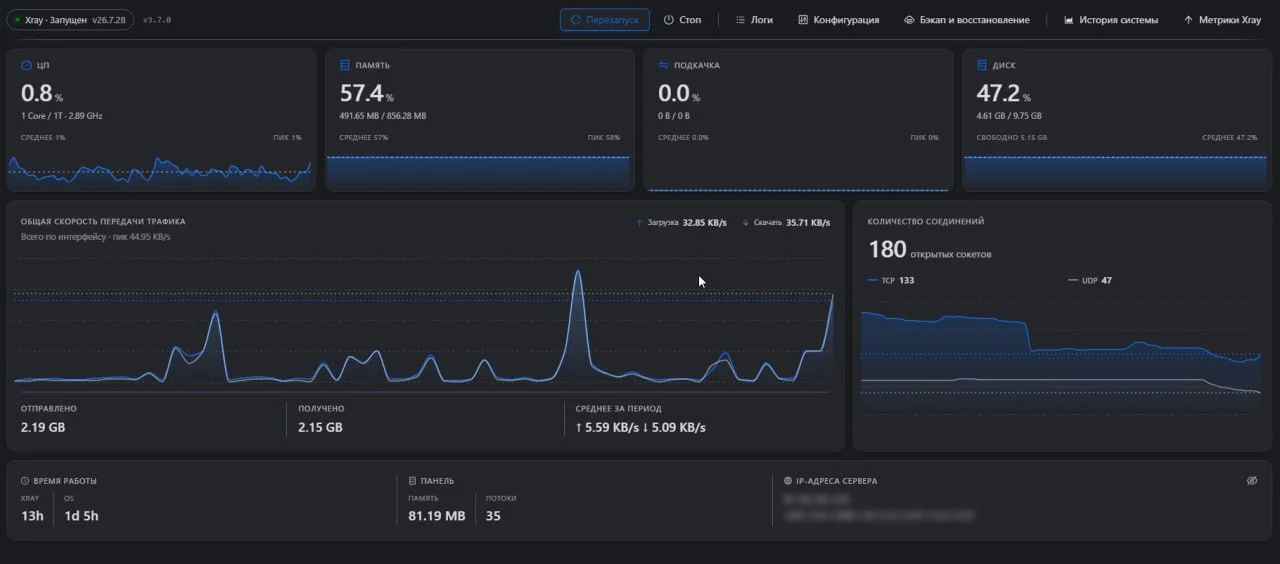This screenshot has height=564, width=1280.
Task: Click the panel memory 81.19 MB
Action: click(437, 516)
